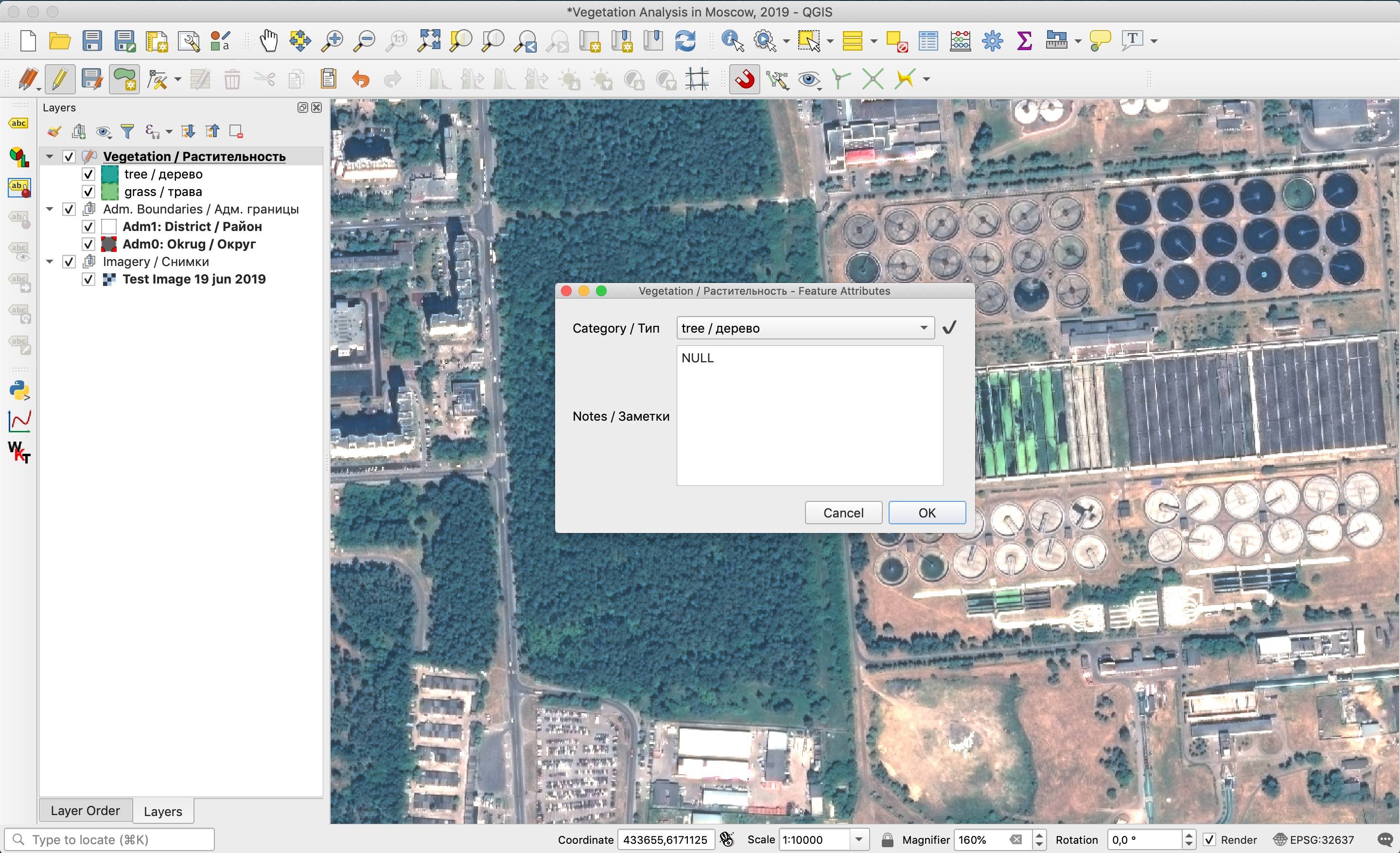Click the Zoom In magnifier tool

pyautogui.click(x=332, y=41)
